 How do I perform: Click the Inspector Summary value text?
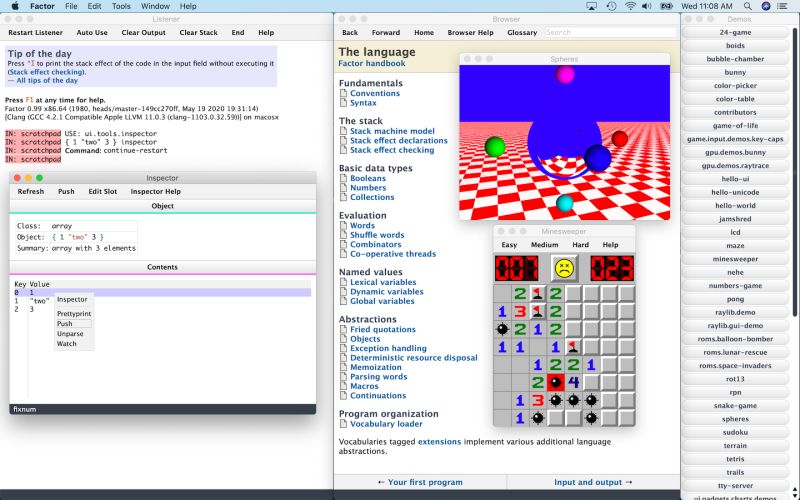94,248
